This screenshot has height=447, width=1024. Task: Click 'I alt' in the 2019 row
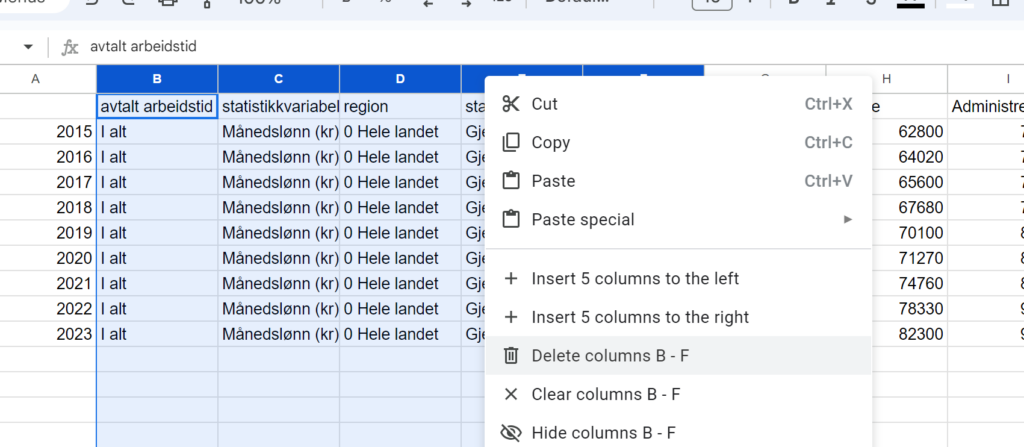[x=157, y=233]
